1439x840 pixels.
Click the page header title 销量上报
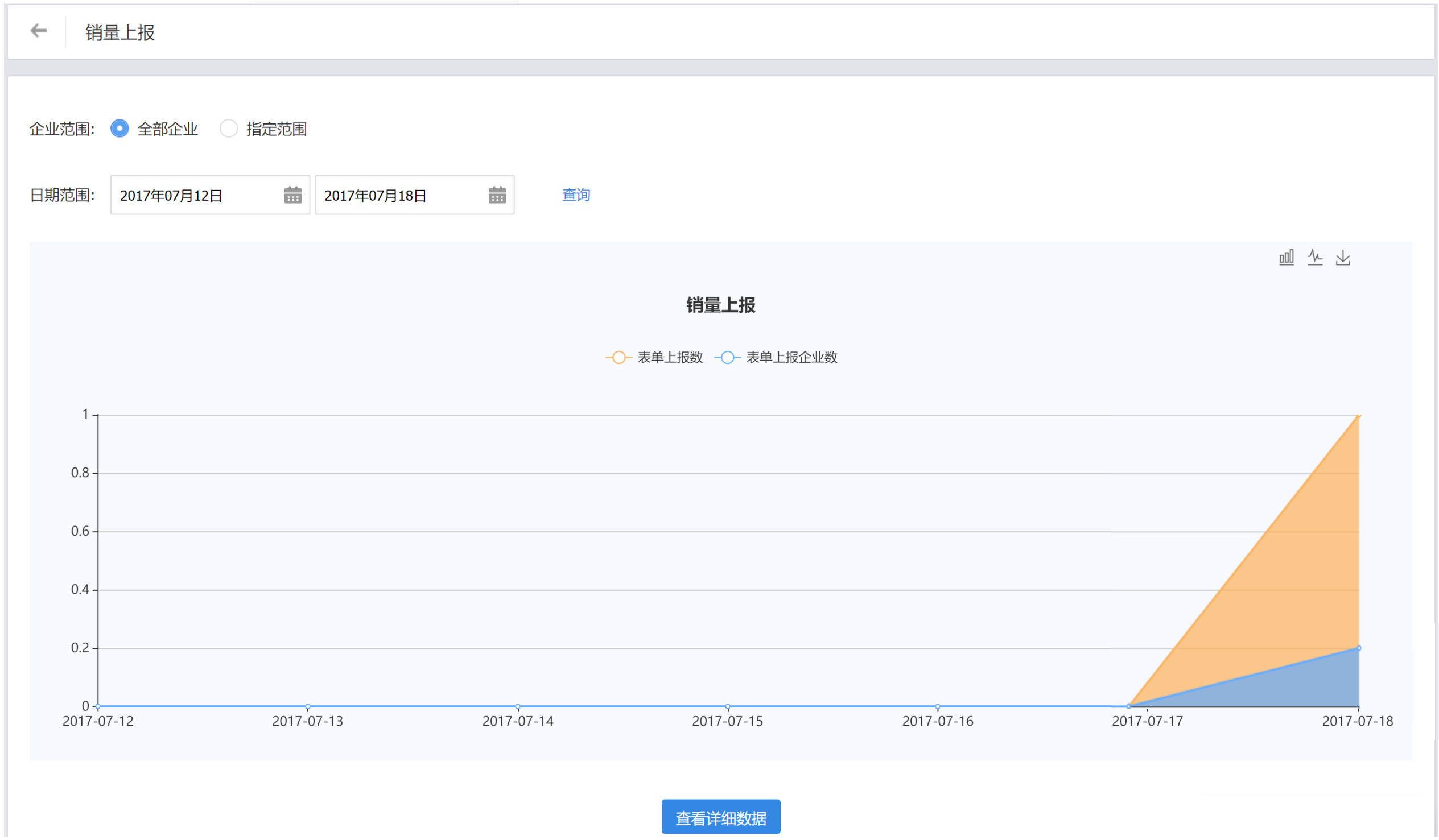coord(120,32)
